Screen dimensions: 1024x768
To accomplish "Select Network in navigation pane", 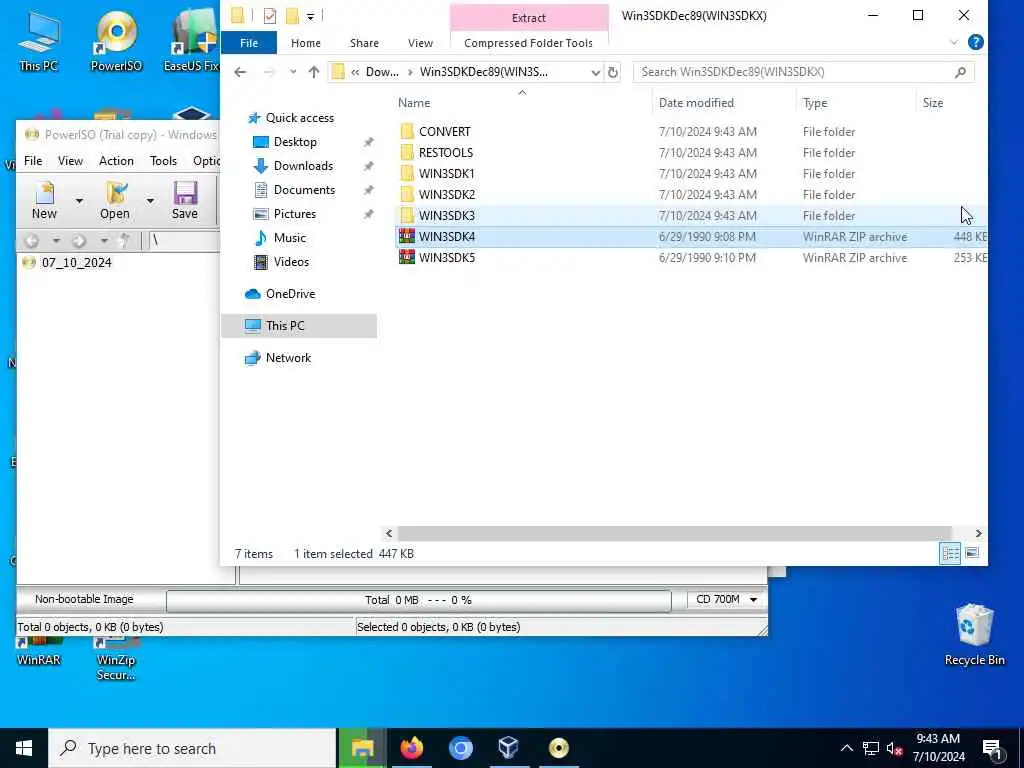I will 289,358.
